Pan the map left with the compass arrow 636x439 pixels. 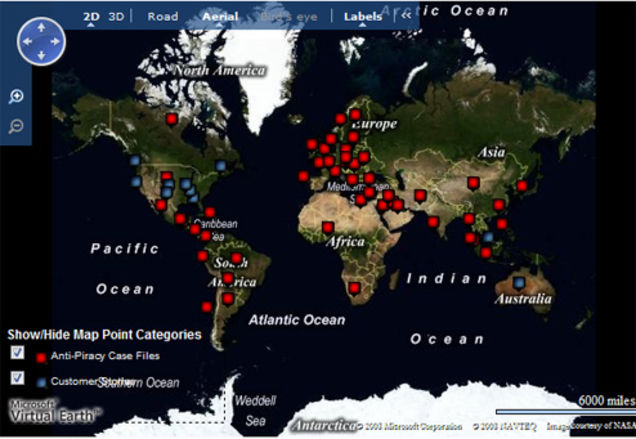[x=27, y=41]
